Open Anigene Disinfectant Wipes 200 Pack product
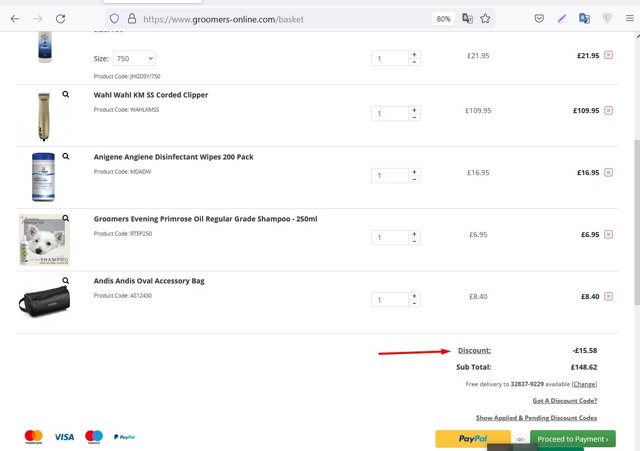The height and width of the screenshot is (451, 640). click(173, 157)
